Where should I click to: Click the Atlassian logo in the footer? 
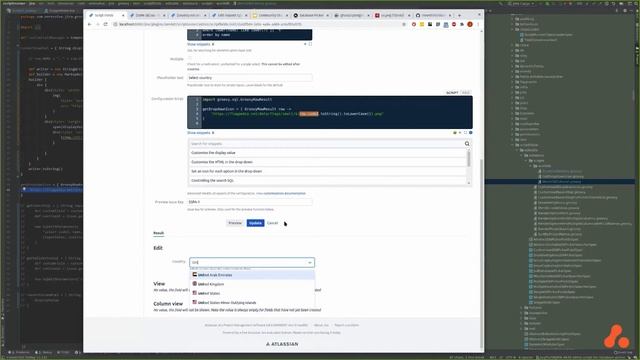282,344
